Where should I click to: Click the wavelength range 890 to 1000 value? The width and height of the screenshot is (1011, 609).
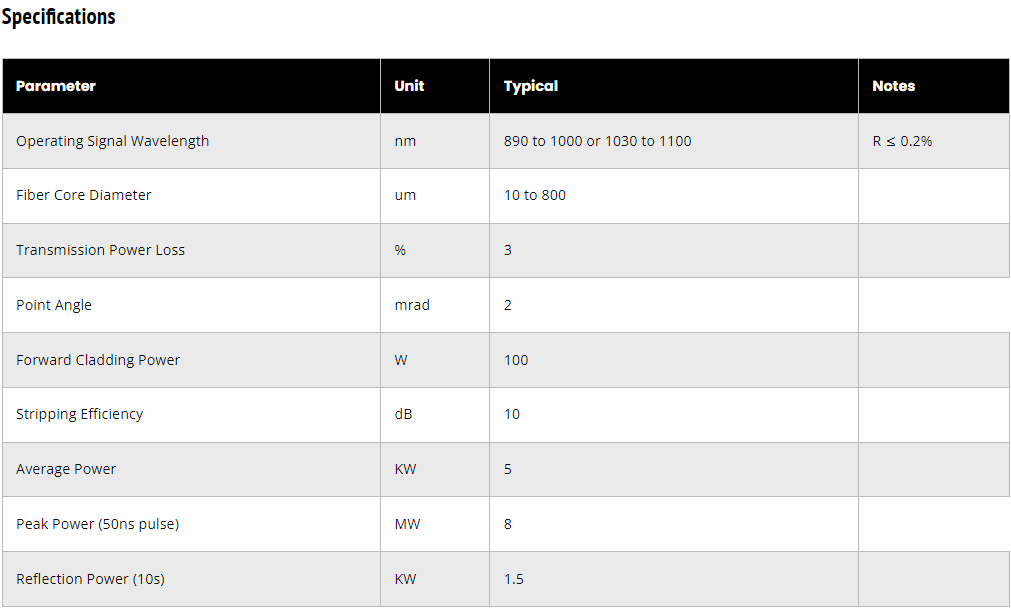(597, 141)
